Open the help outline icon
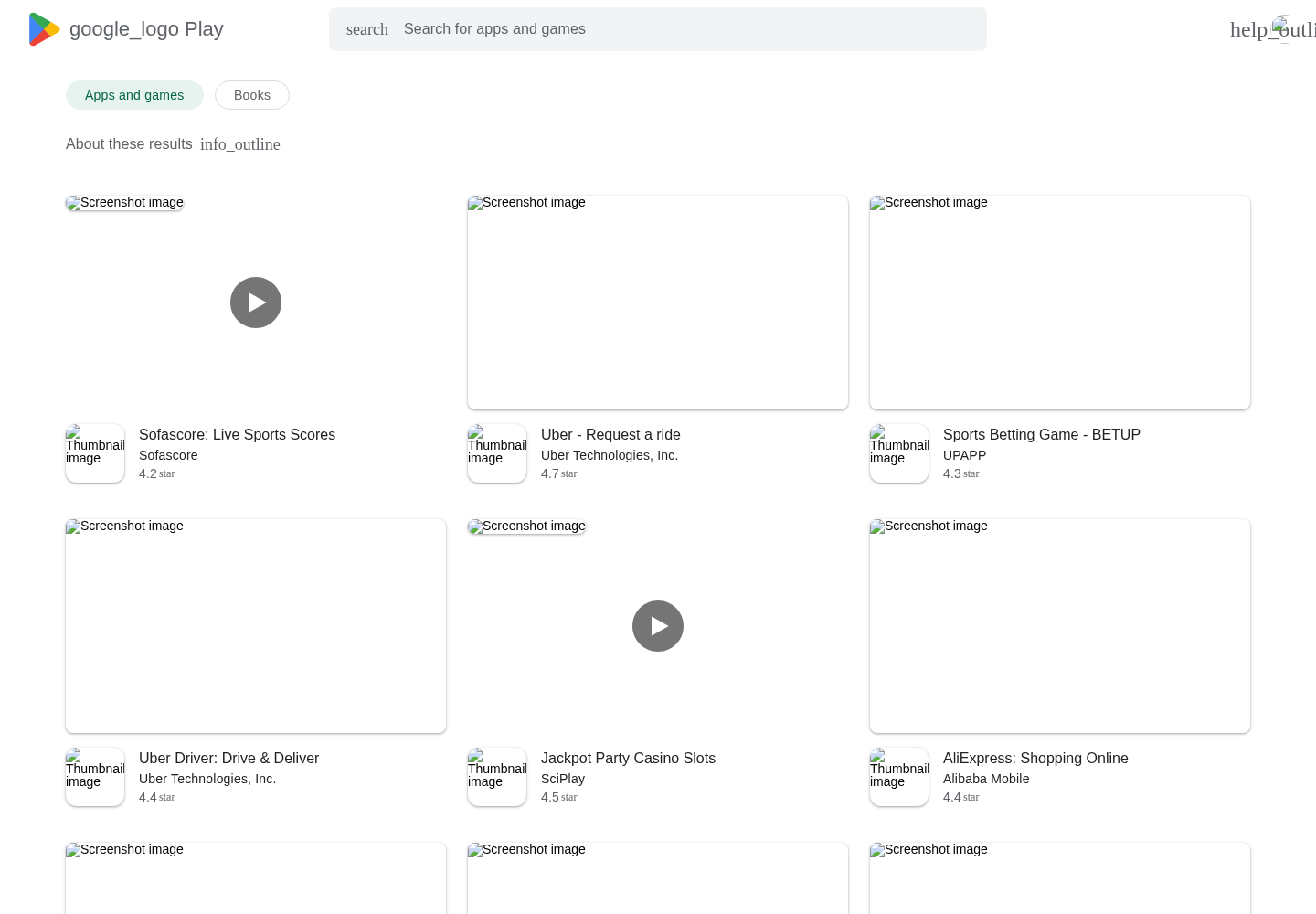 1272,29
